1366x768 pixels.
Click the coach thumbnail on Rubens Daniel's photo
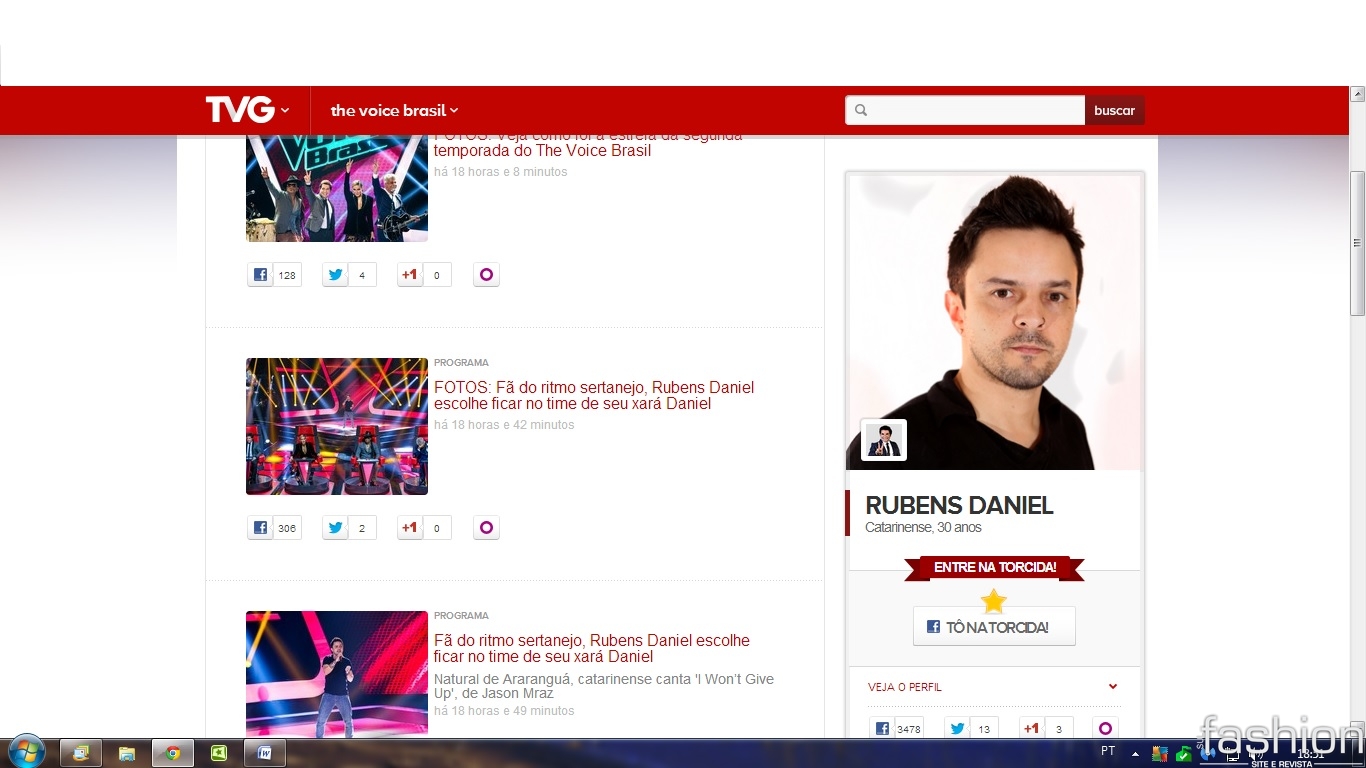884,440
